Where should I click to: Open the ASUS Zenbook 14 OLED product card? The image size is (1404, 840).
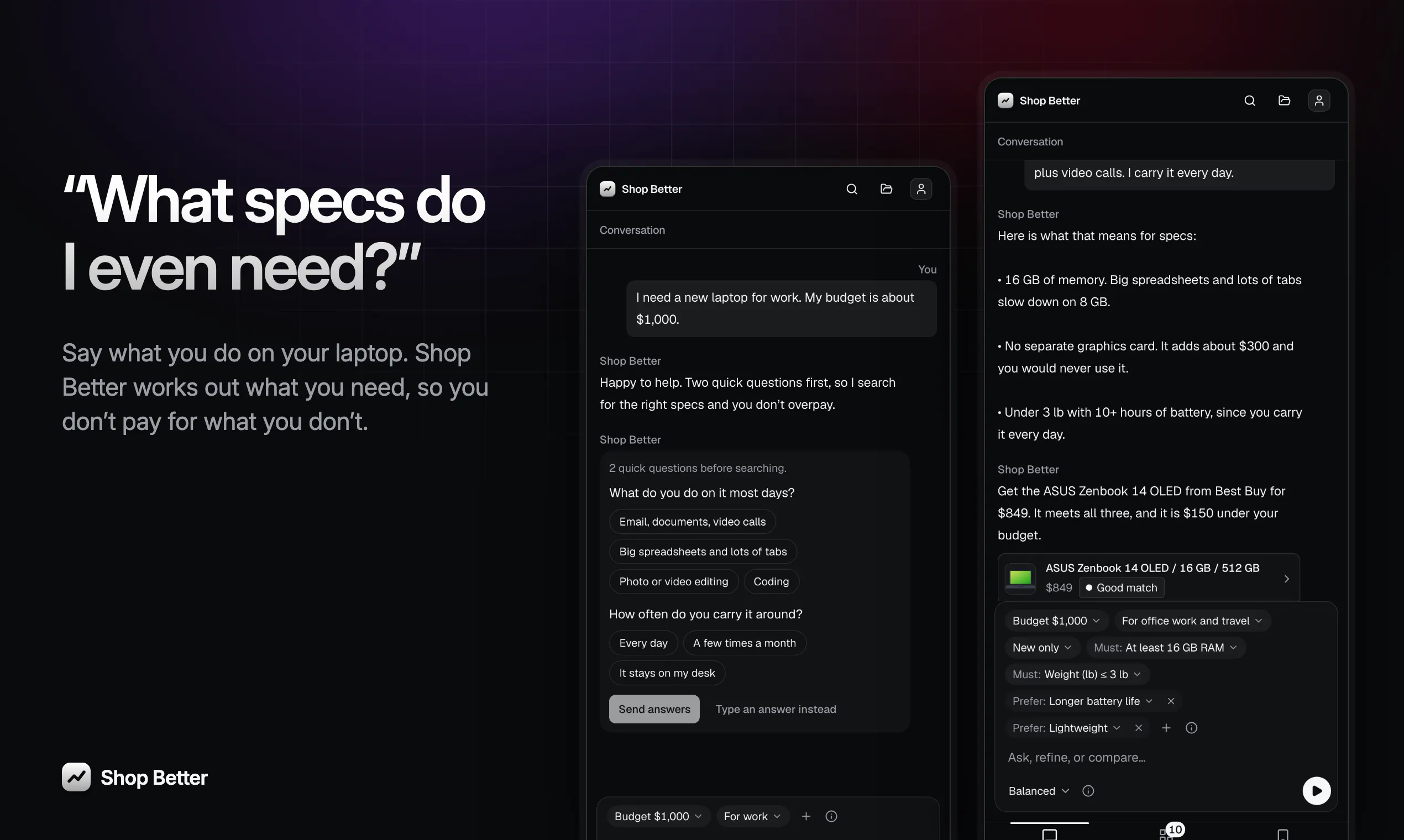[1149, 577]
